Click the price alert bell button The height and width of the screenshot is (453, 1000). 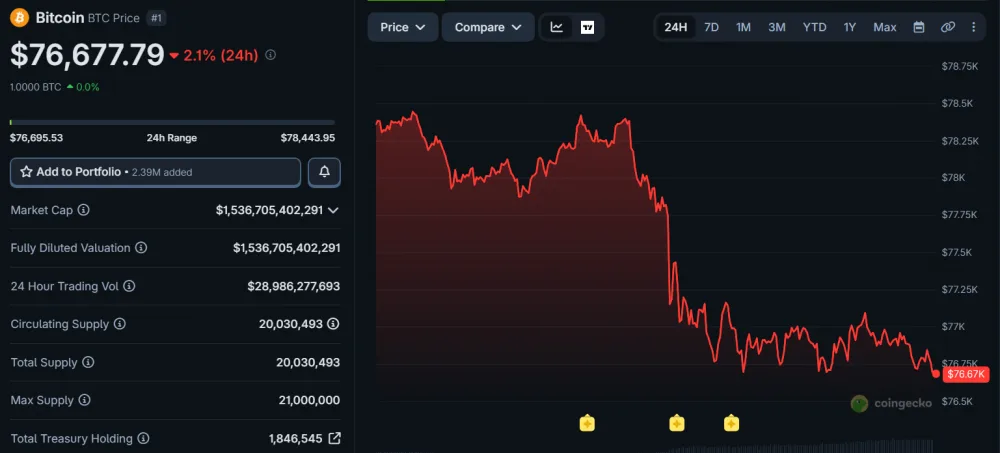325,172
